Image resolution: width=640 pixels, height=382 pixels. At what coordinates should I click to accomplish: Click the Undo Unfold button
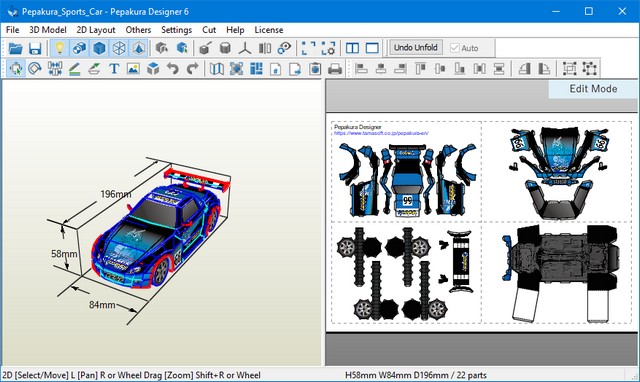(x=416, y=47)
